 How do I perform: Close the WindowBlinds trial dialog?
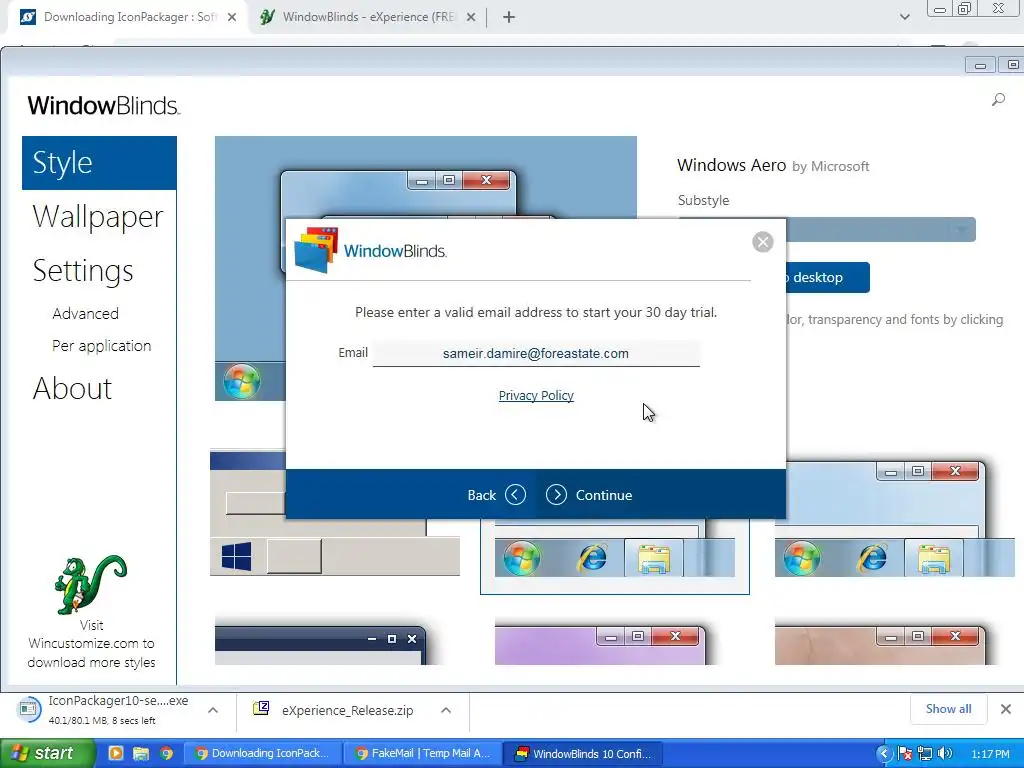762,242
